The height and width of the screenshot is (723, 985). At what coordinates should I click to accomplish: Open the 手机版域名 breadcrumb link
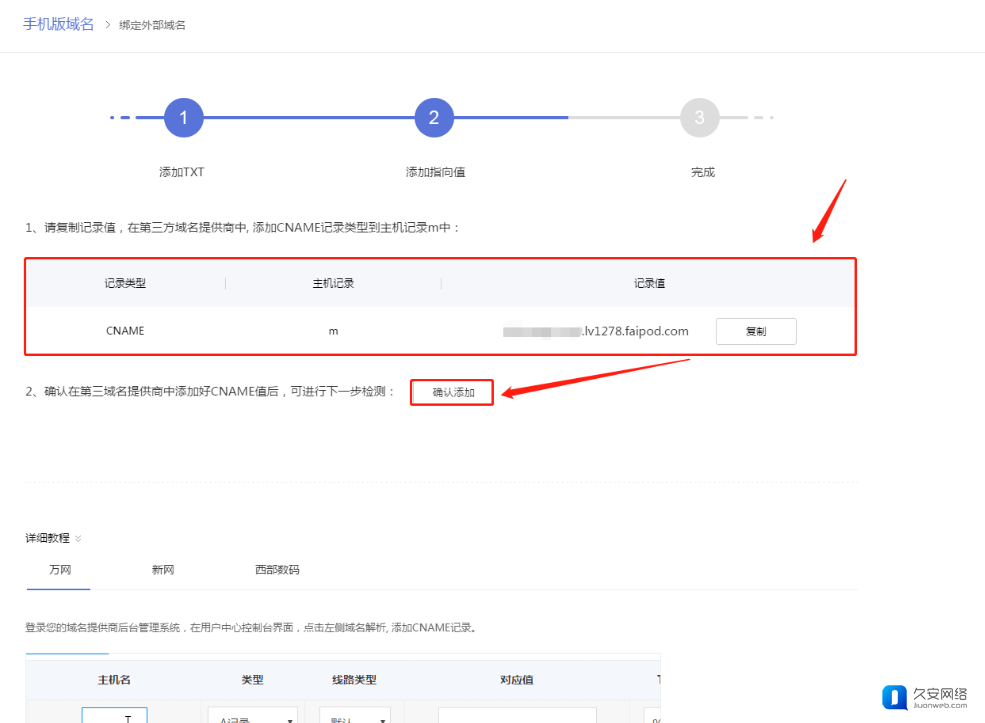coord(58,24)
